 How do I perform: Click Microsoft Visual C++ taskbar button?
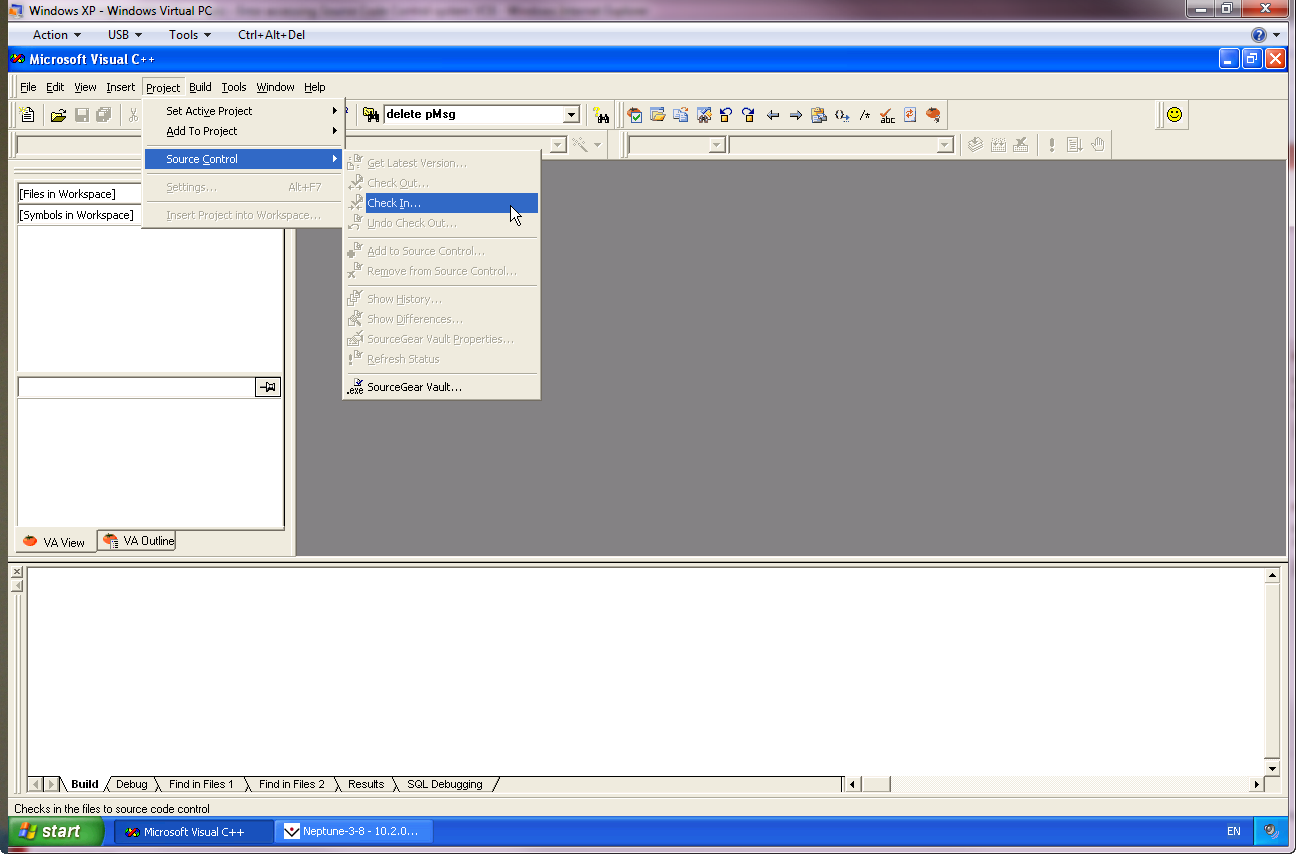(x=193, y=831)
